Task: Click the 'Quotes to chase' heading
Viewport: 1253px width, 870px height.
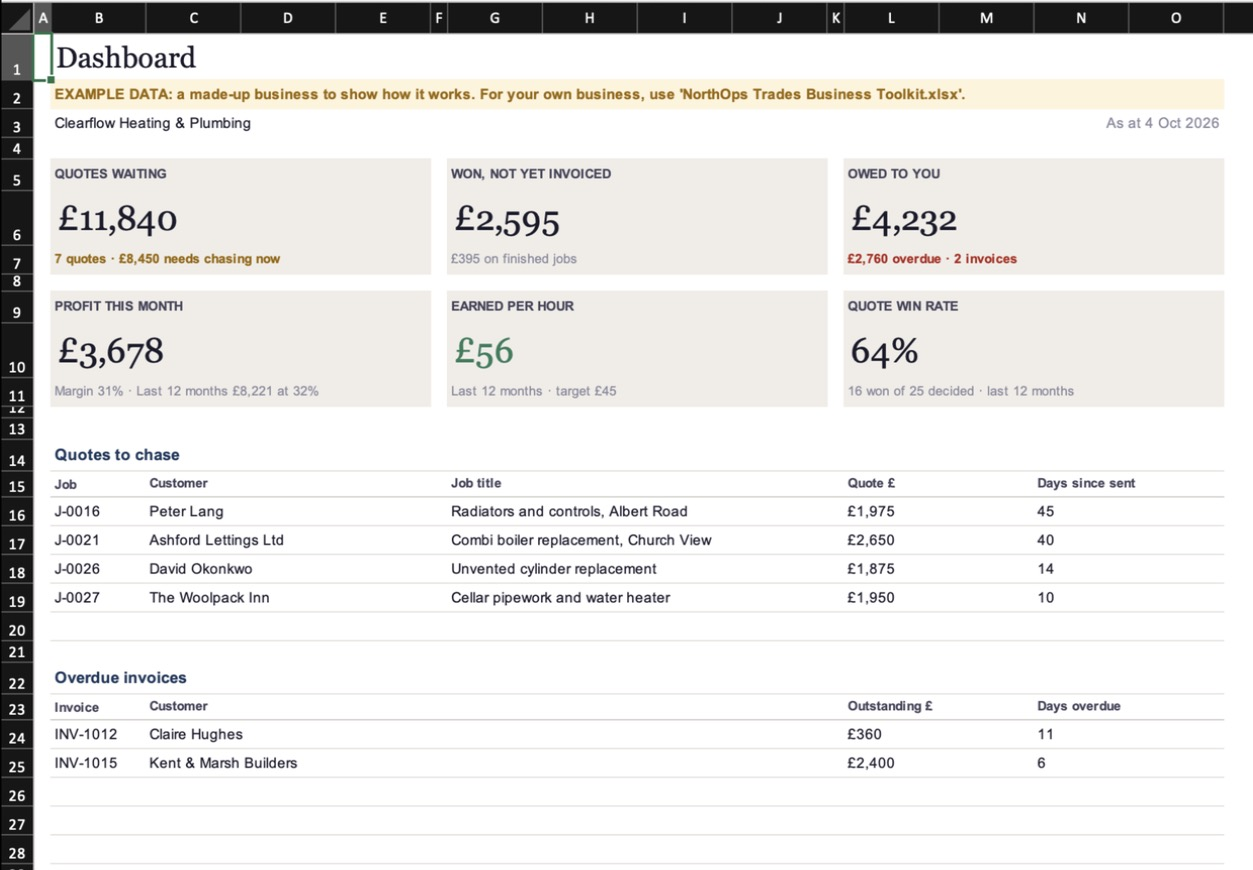Action: pyautogui.click(x=117, y=455)
